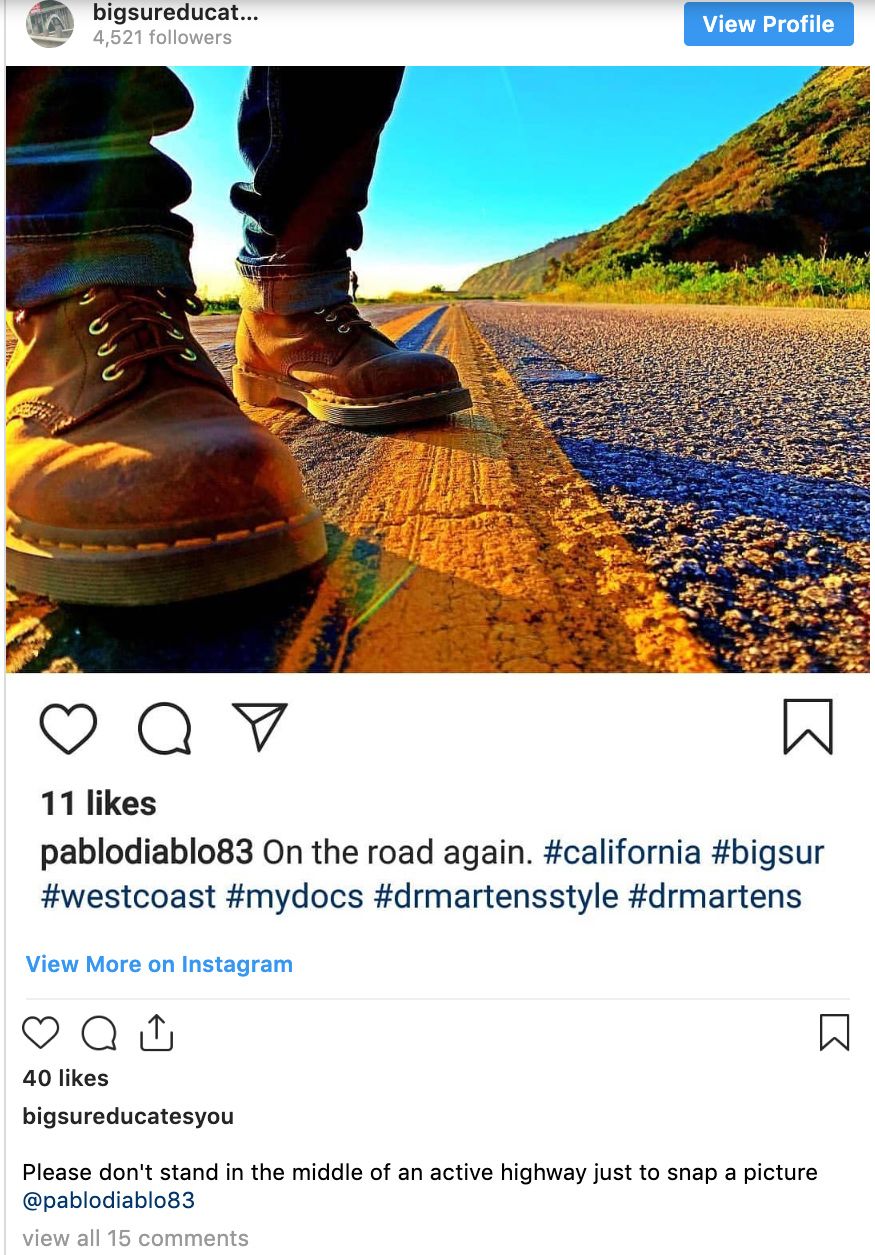Save embedded post with large bookmark icon
Screen dimensions: 875x1255
(x=808, y=726)
